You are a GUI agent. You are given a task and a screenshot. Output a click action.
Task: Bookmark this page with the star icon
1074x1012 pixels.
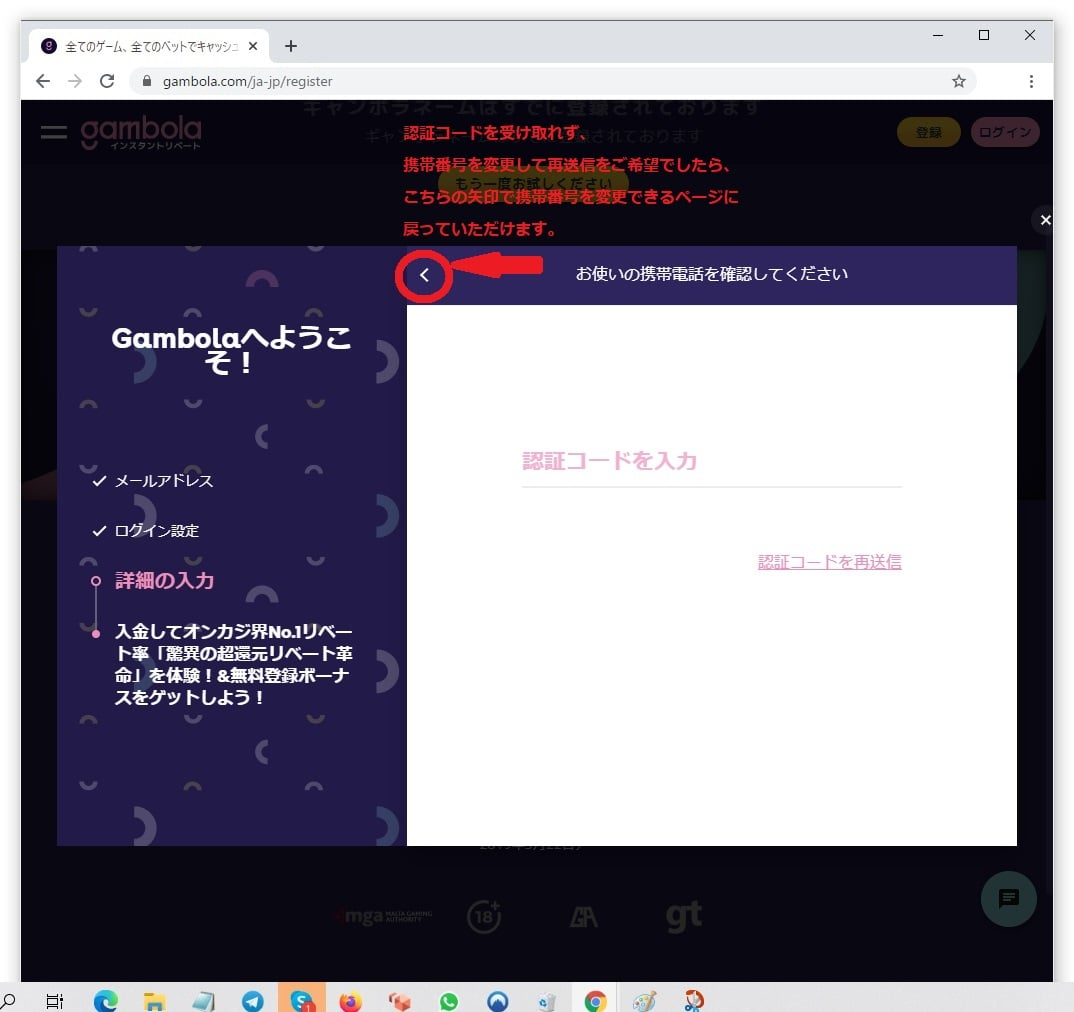coord(958,82)
